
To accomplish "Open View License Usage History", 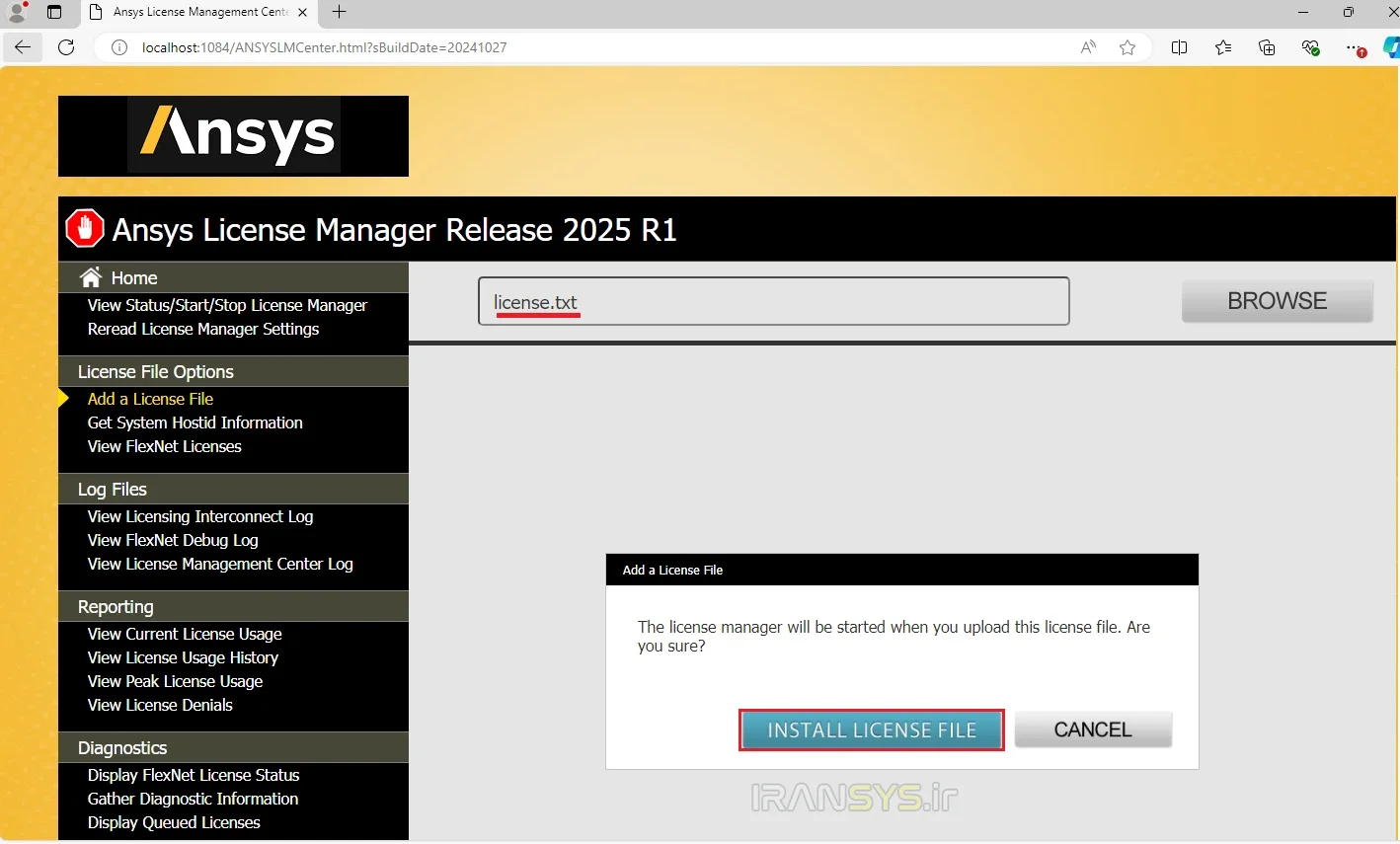I will 183,657.
